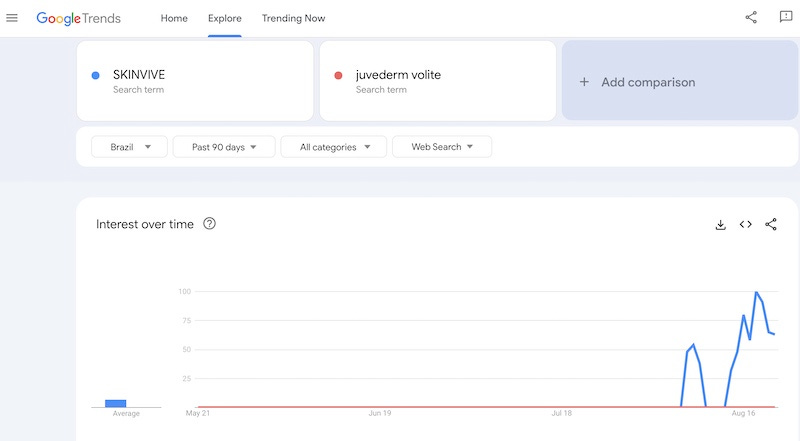The image size is (800, 441).
Task: Click the Google Trends logo
Action: [x=79, y=18]
